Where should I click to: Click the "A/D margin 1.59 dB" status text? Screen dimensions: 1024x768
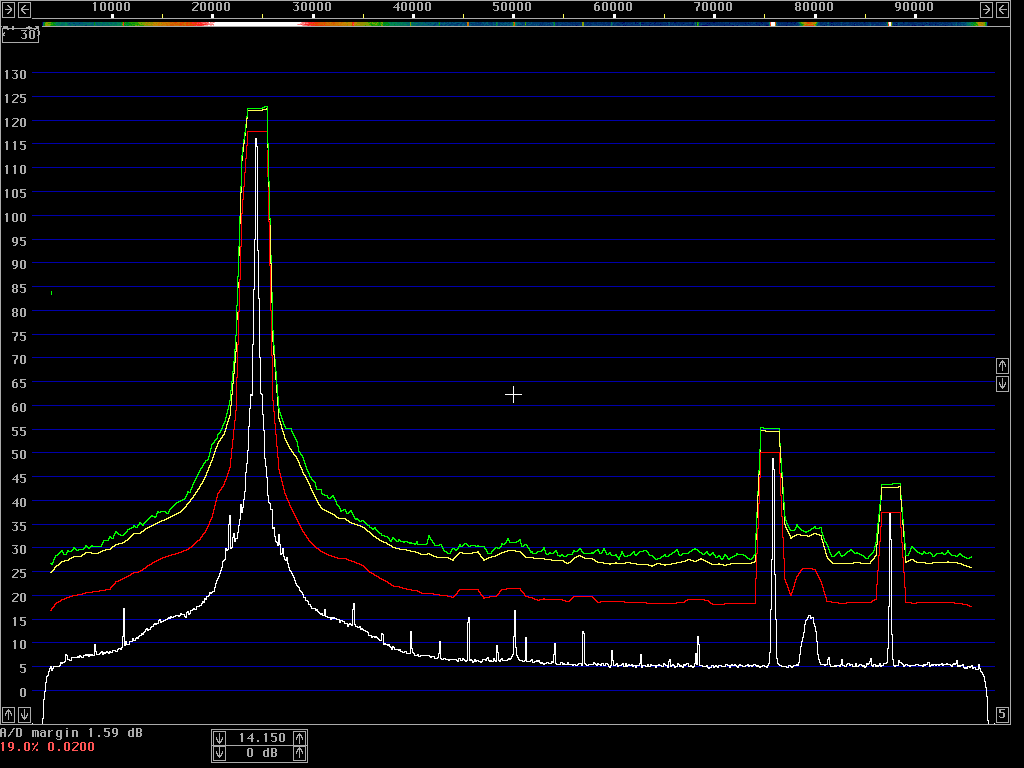(71, 733)
